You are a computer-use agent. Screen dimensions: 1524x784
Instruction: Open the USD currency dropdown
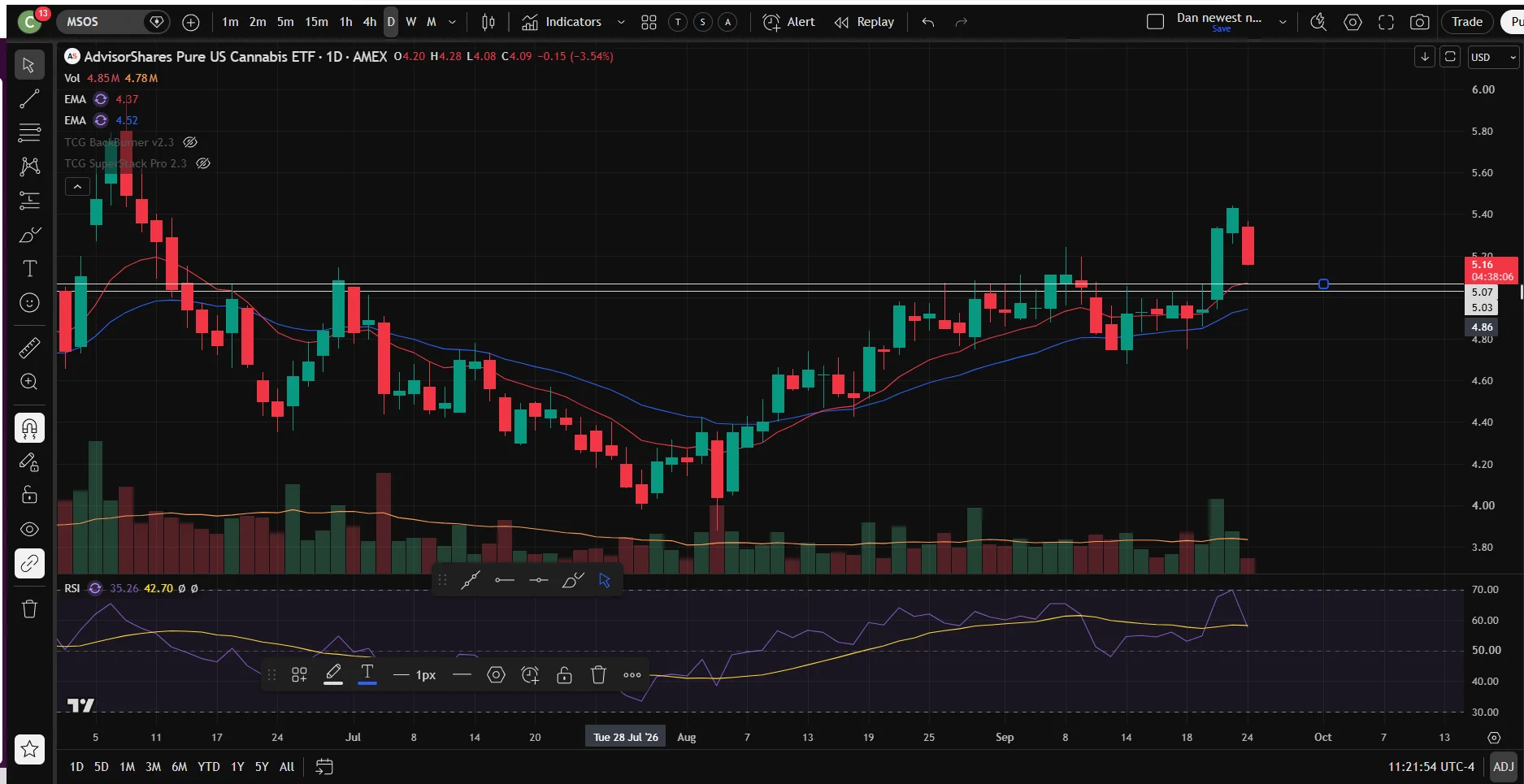[x=1493, y=57]
